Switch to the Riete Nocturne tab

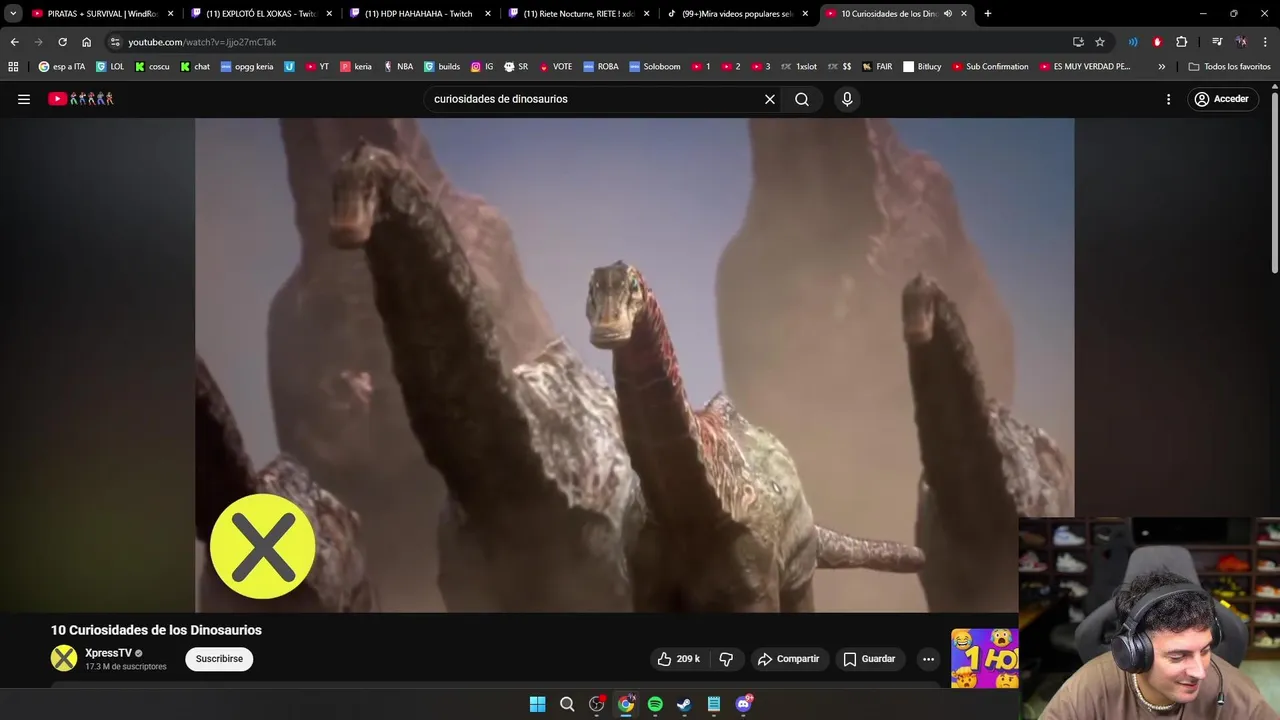coord(578,14)
